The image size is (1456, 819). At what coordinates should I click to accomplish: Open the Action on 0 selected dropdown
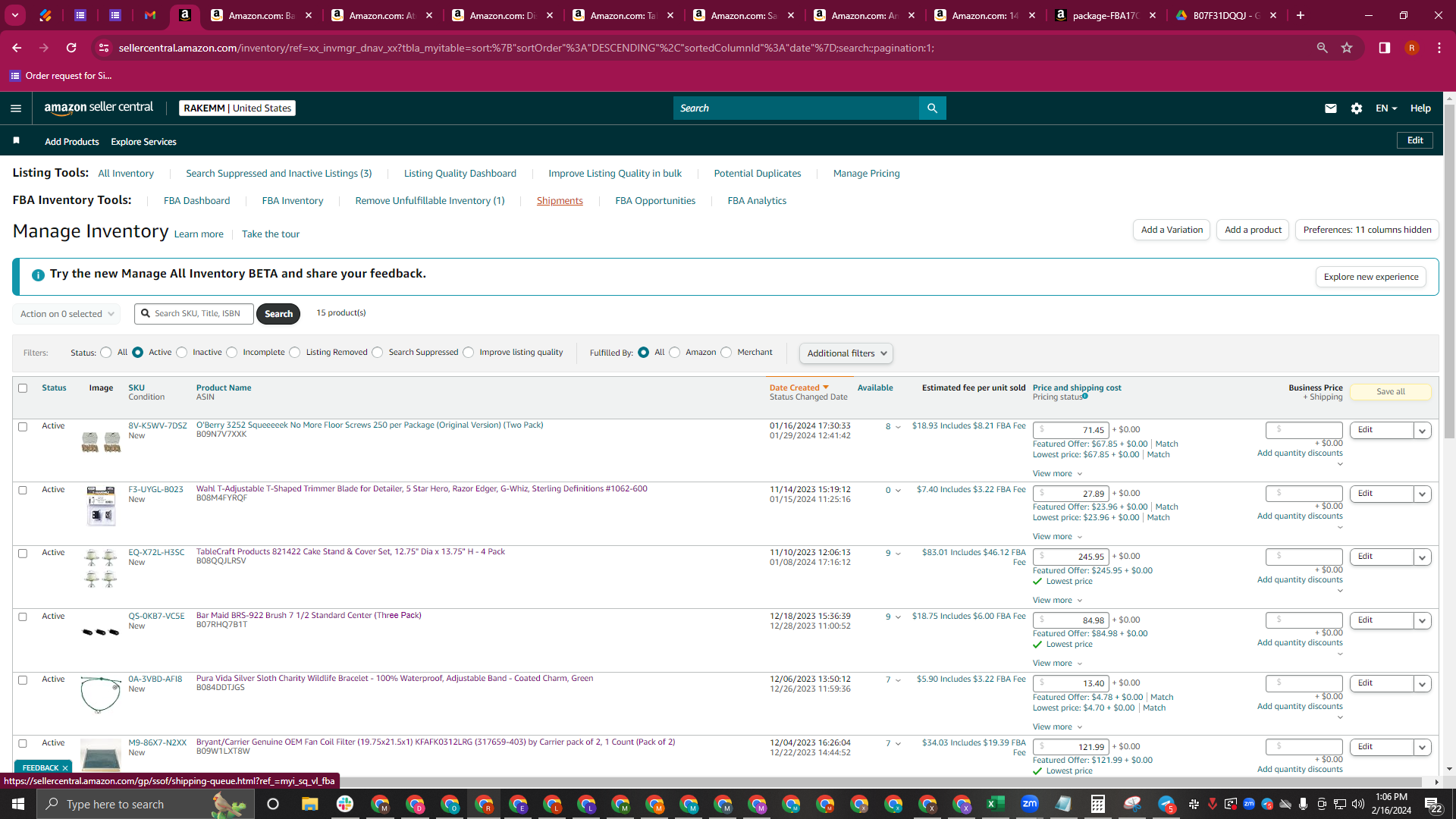[67, 314]
